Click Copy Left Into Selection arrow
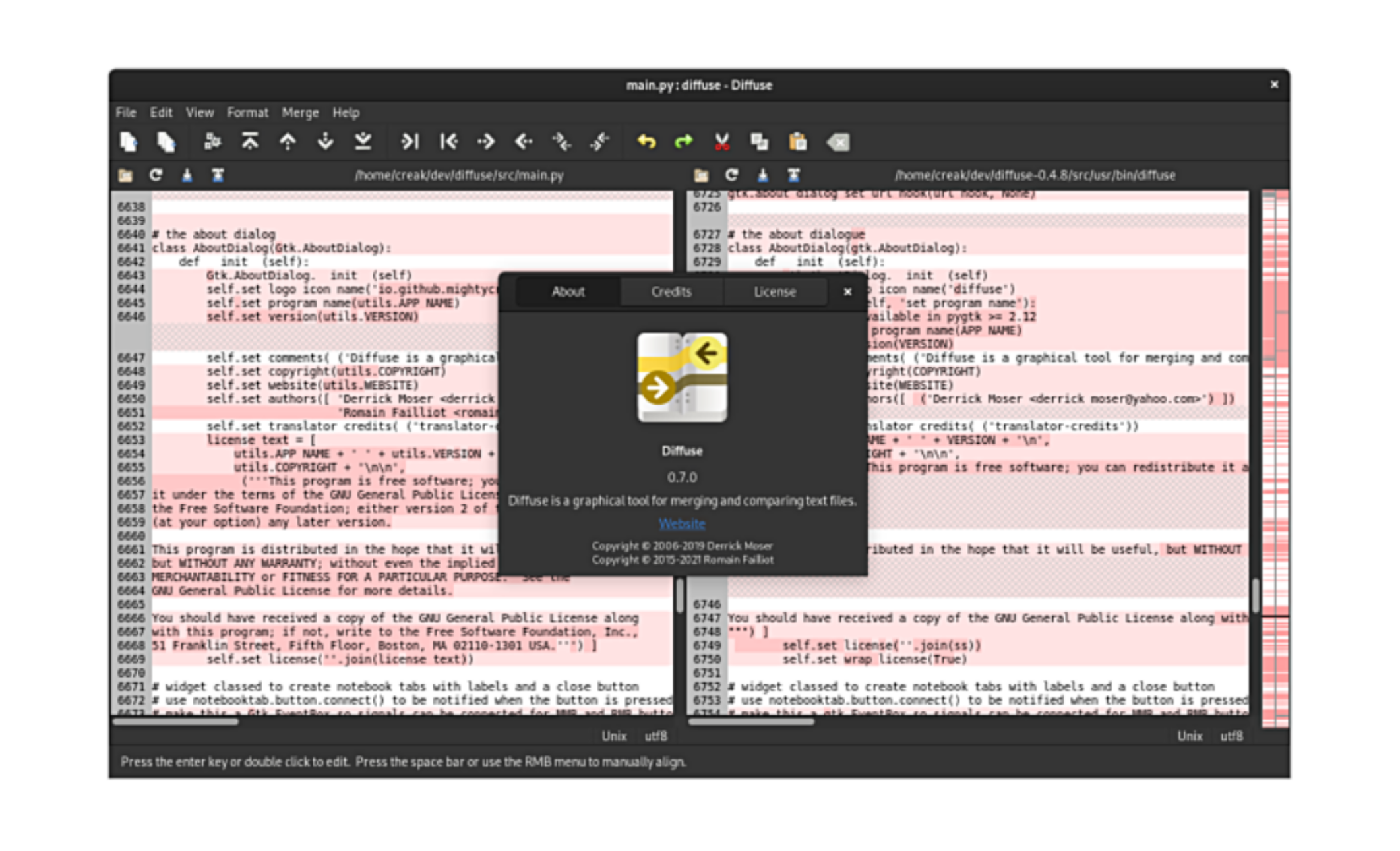 click(486, 142)
